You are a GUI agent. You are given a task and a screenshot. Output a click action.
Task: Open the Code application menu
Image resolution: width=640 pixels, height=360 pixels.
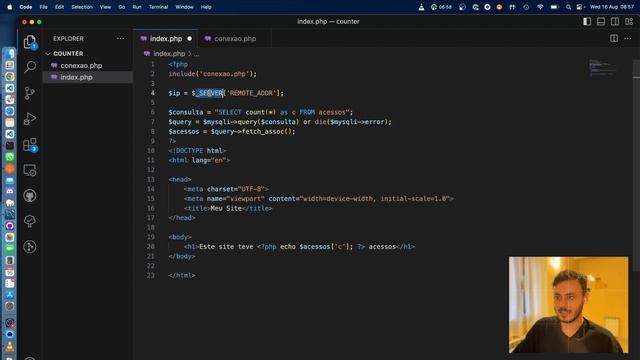[26, 7]
